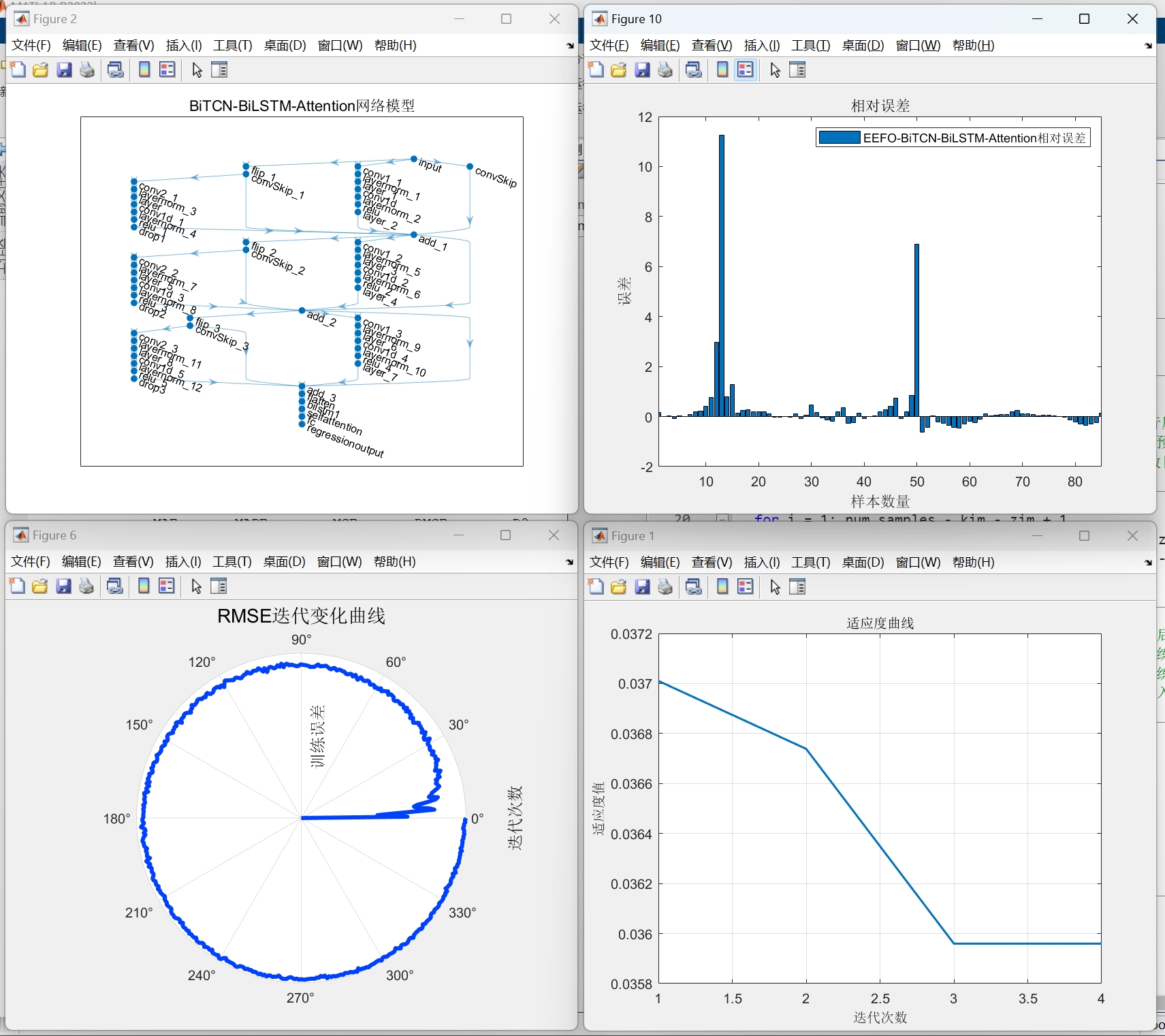The image size is (1165, 1036).
Task: Click Figure 6 window title bar text
Action: (54, 535)
